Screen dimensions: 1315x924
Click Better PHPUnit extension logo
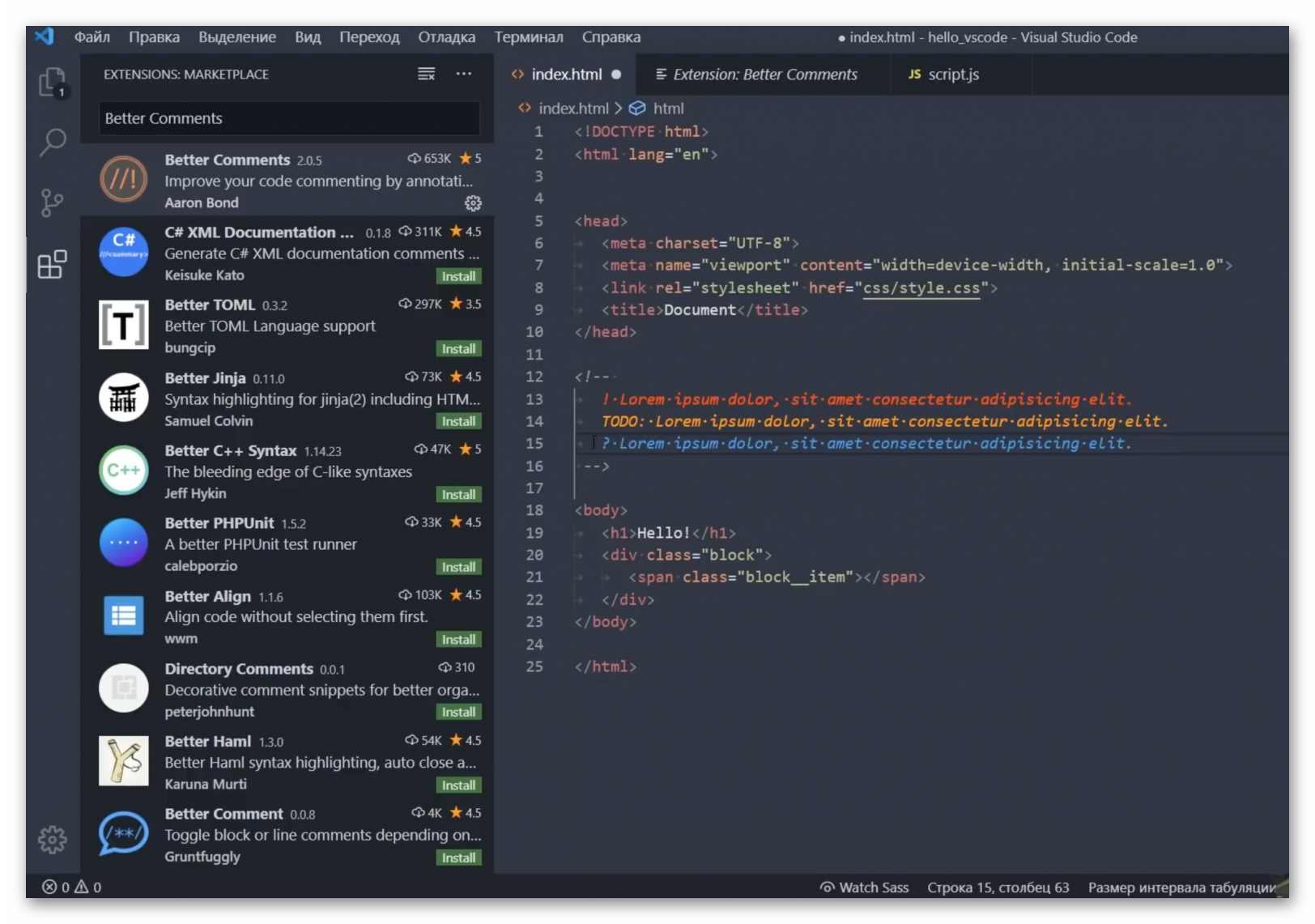point(124,543)
